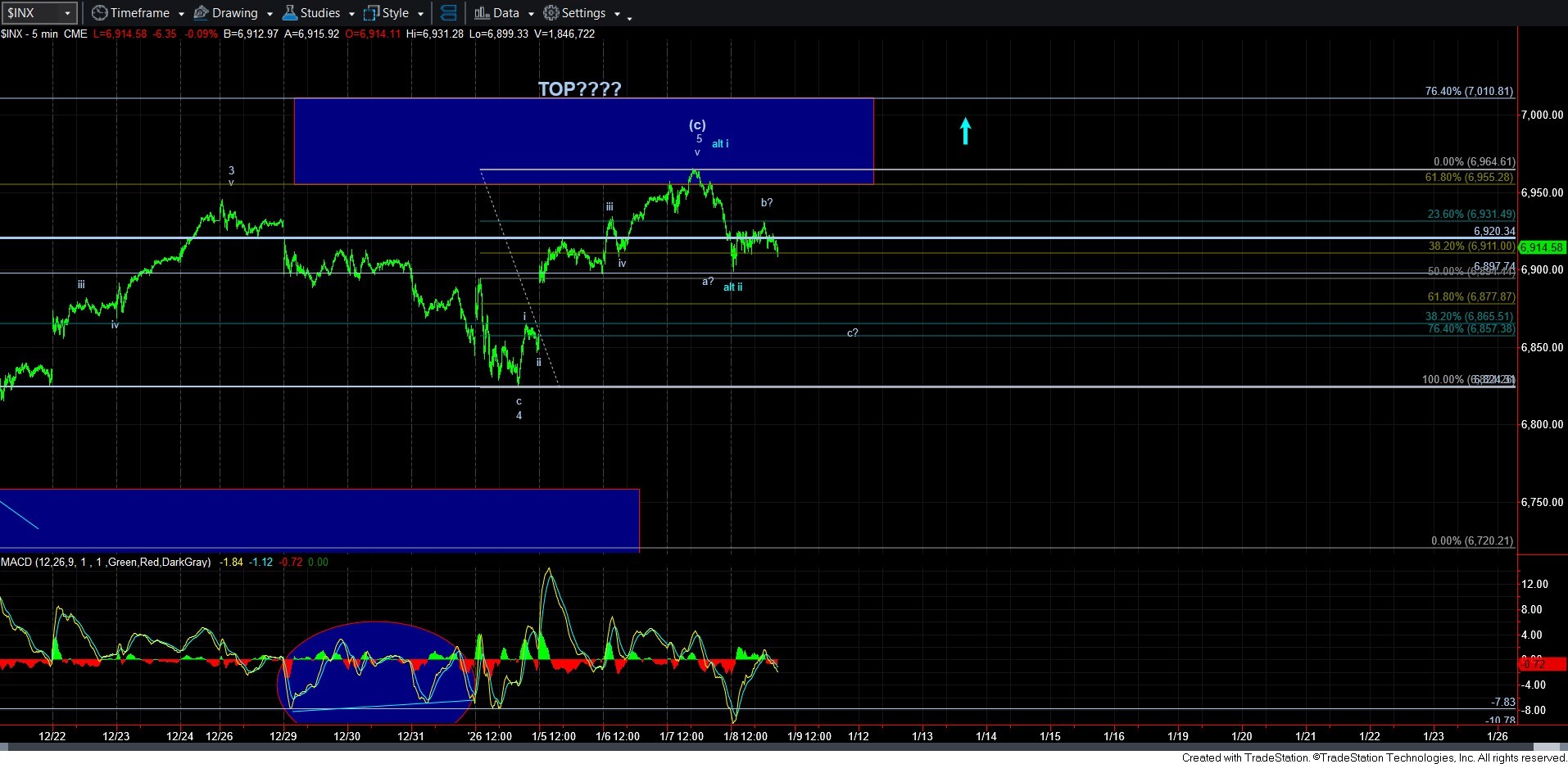Click the green 6,914.58 price tag
Viewport: 1568px width, 764px height.
[1540, 247]
